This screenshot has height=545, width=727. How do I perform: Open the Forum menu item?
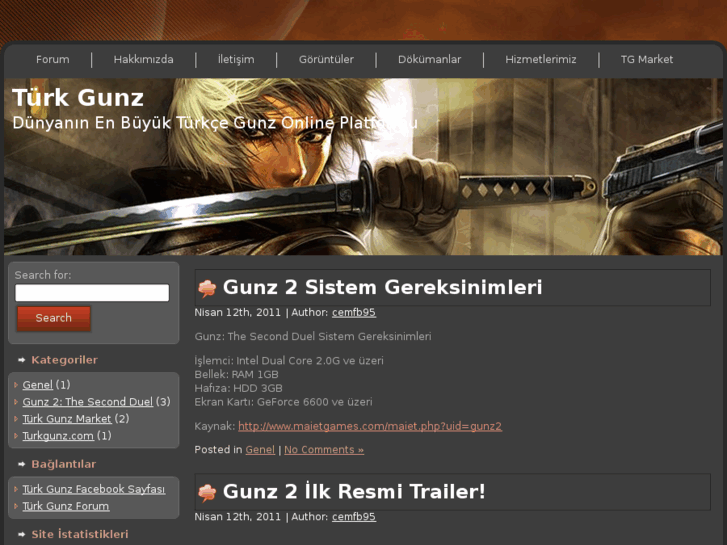(x=52, y=59)
